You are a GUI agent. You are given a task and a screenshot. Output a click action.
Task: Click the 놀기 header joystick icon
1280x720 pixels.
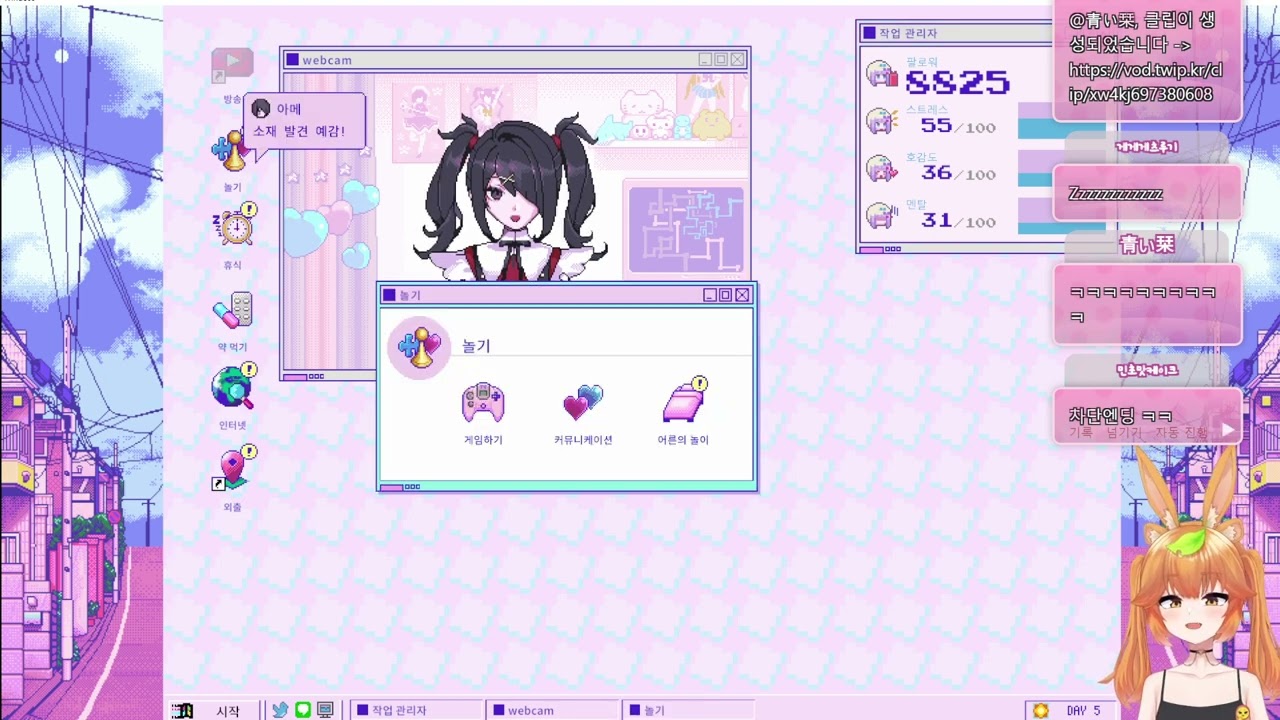[419, 347]
